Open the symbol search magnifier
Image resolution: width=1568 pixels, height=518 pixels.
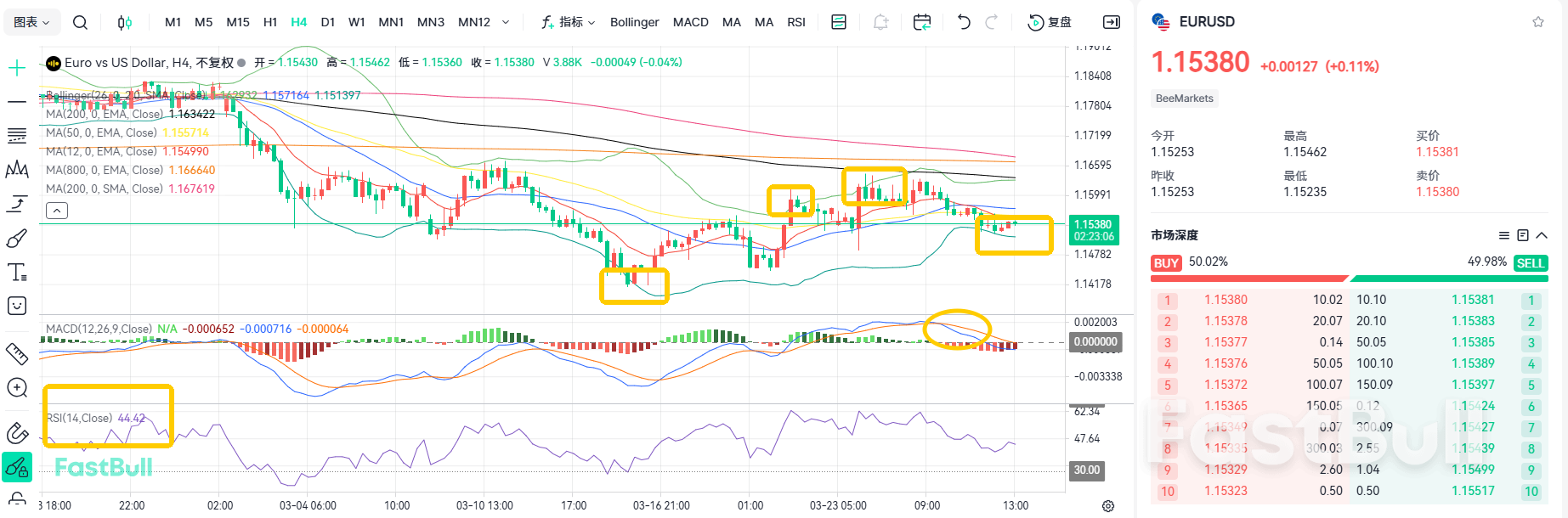[x=80, y=22]
